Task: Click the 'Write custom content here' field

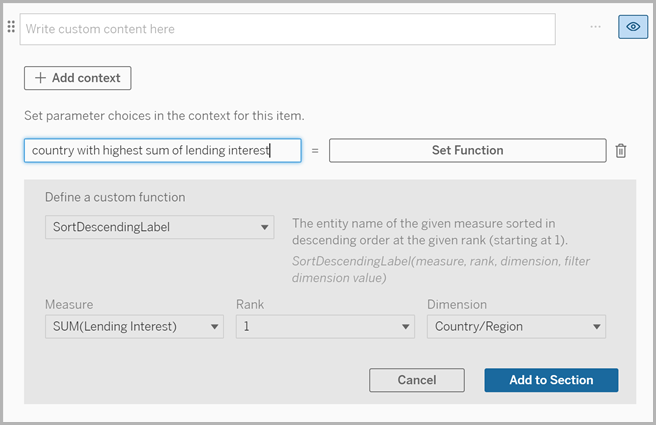Action: click(x=288, y=29)
